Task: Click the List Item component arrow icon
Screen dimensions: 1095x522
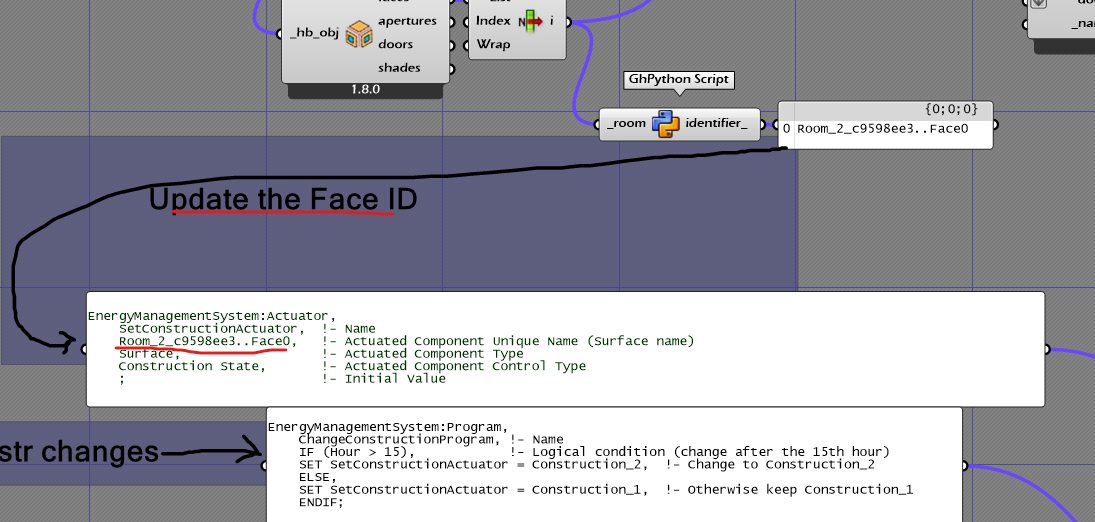Action: pos(530,22)
